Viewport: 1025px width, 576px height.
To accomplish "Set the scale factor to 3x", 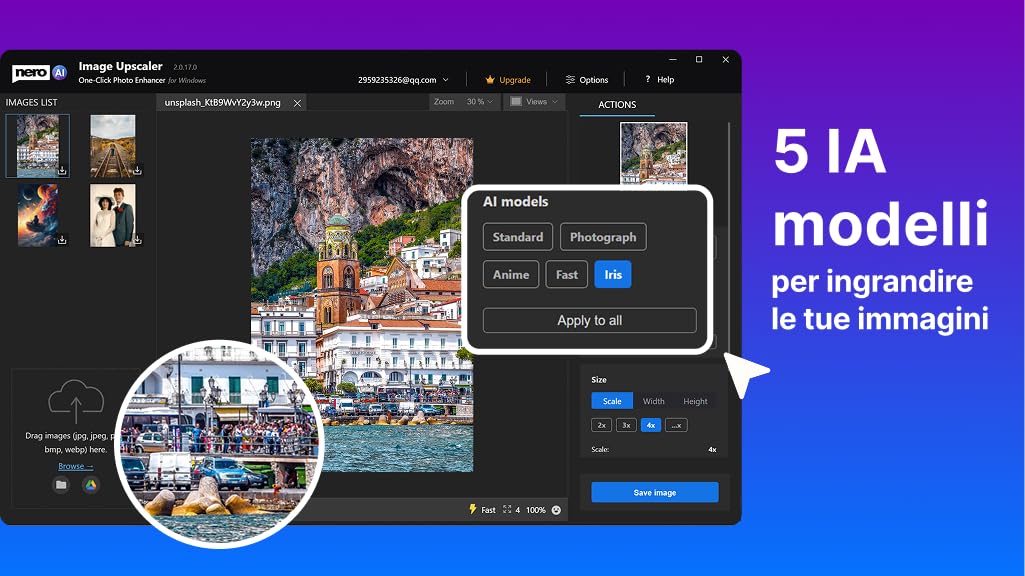I will tap(626, 425).
